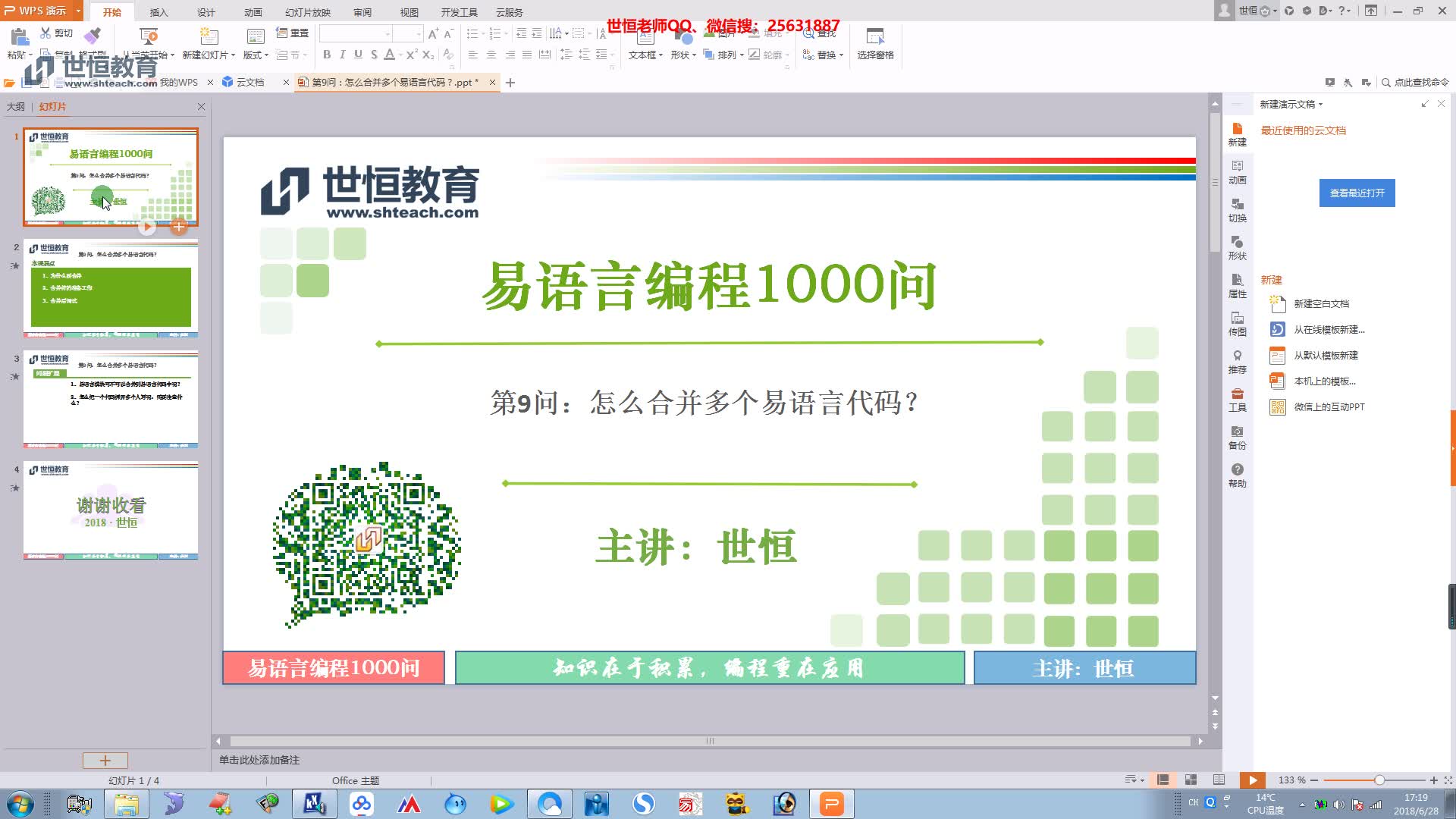This screenshot has height=819, width=1456.
Task: Adjust the zoom slider at bottom right
Action: point(1379,780)
